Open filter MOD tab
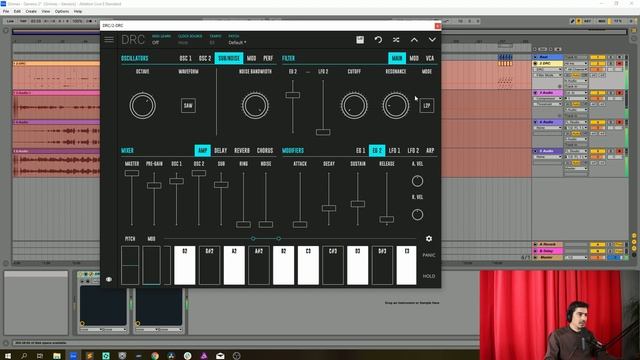This screenshot has width=640, height=360. pos(414,58)
